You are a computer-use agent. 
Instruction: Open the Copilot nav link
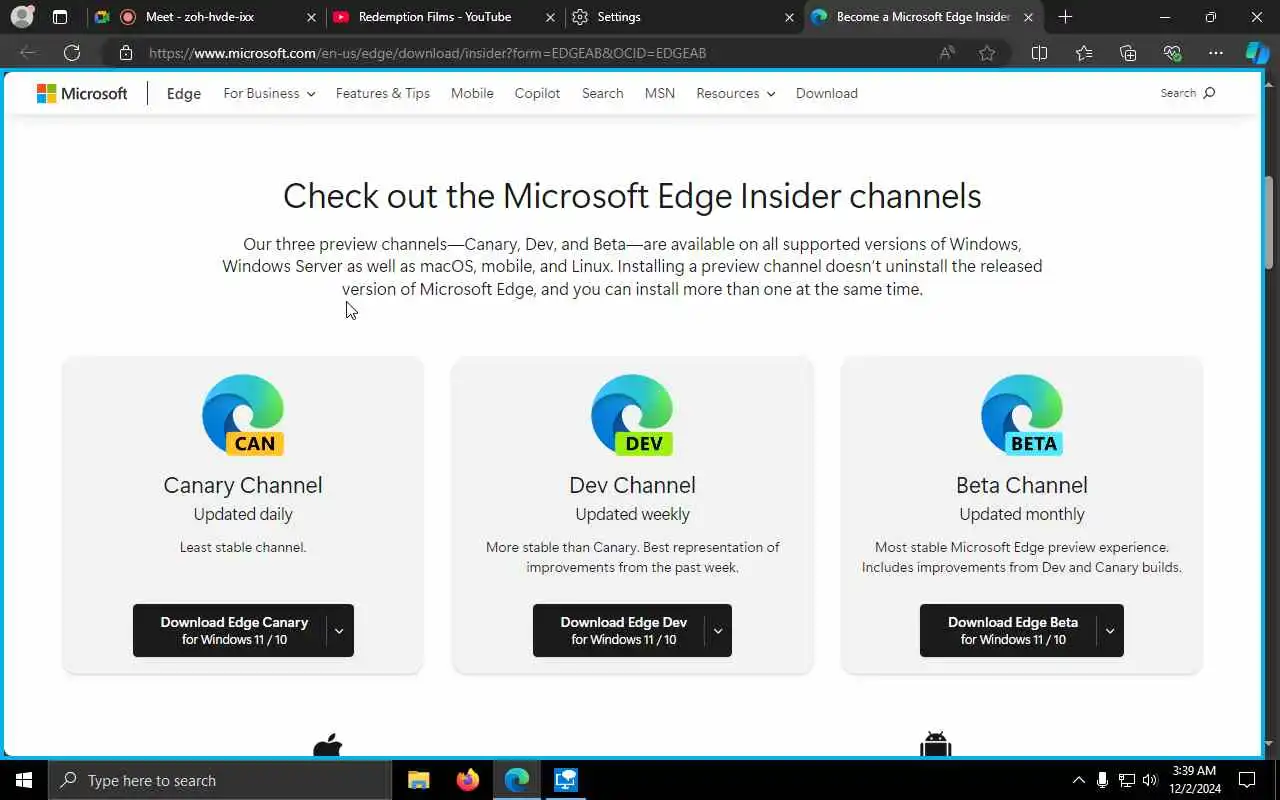coord(537,93)
